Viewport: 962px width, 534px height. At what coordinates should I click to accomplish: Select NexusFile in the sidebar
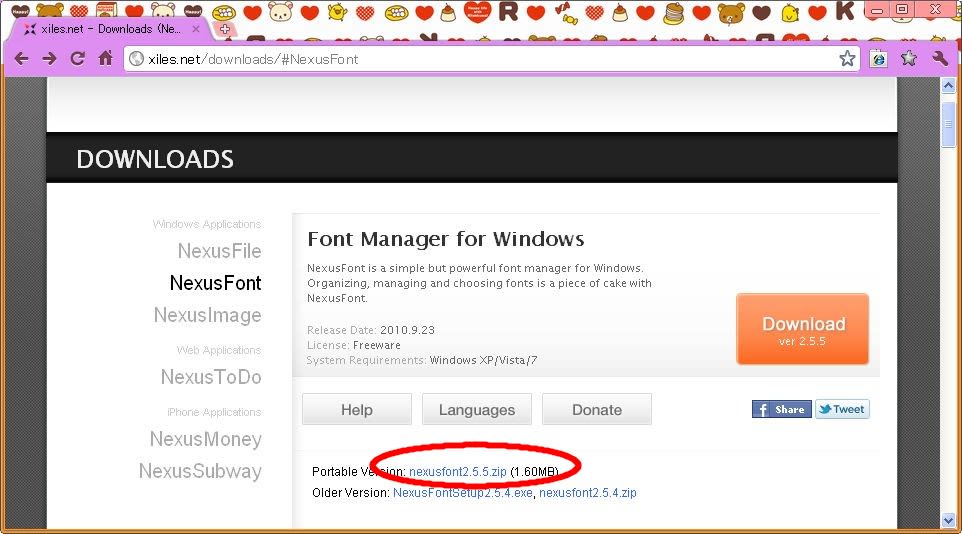219,251
